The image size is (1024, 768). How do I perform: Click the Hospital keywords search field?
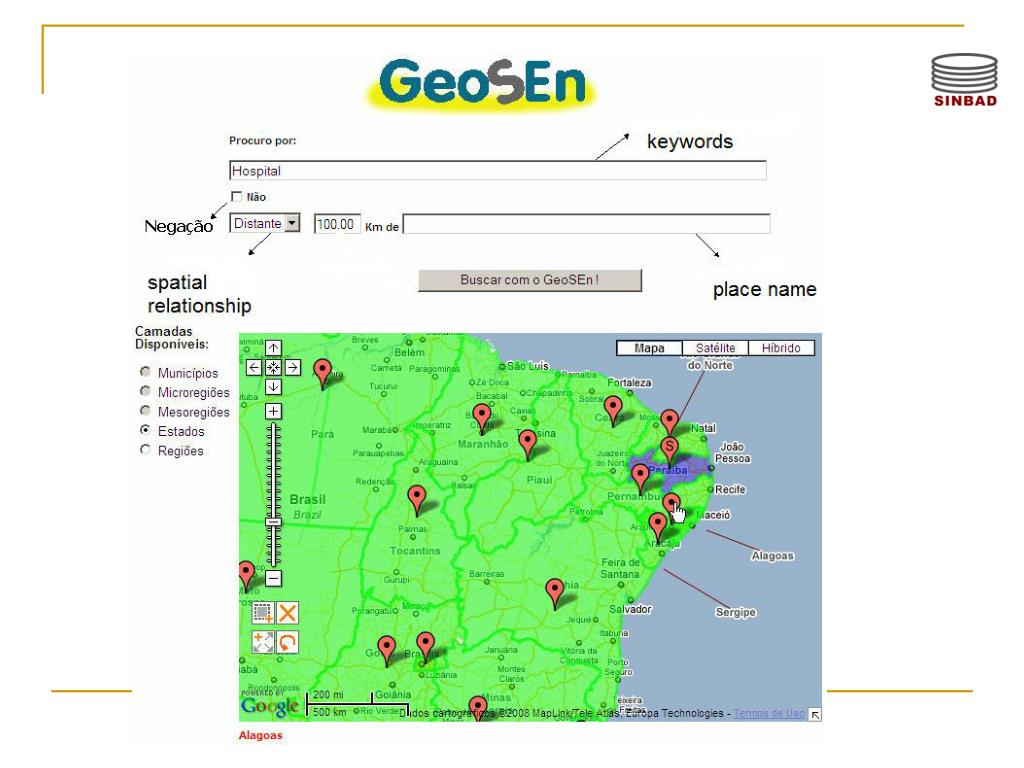click(x=498, y=171)
